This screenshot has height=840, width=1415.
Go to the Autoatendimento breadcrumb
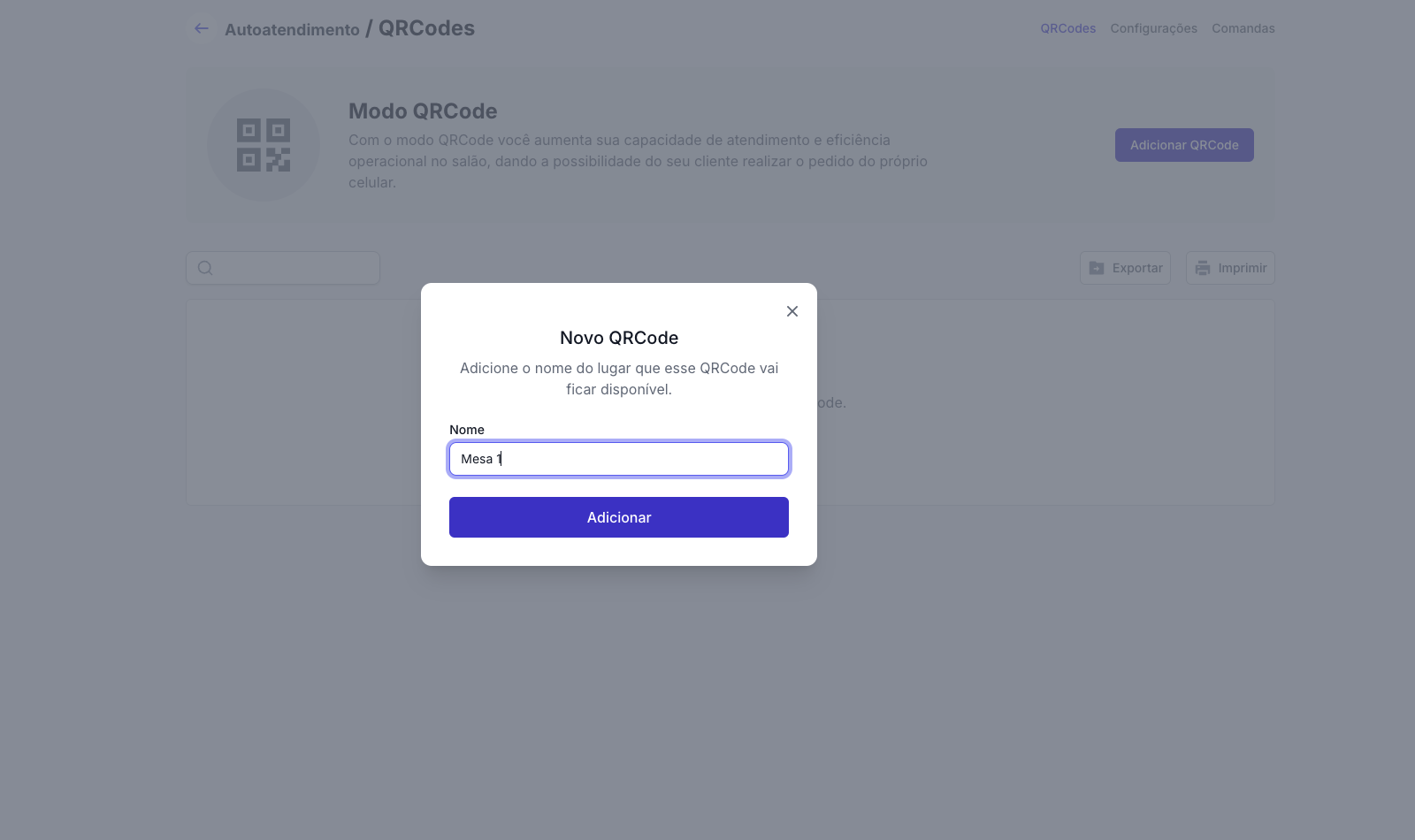(x=292, y=30)
